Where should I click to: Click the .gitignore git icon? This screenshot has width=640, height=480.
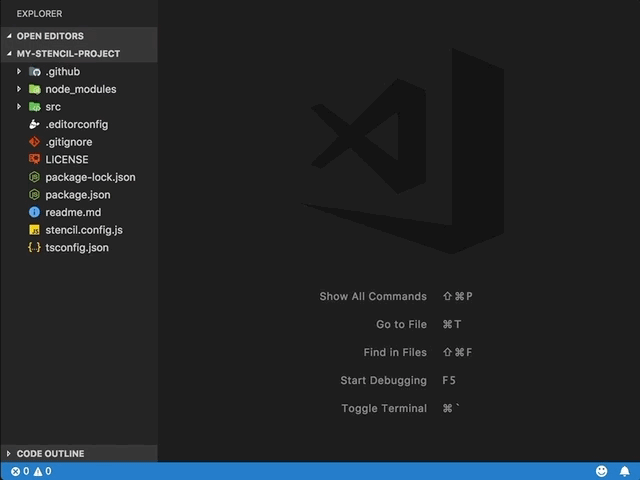pos(35,142)
